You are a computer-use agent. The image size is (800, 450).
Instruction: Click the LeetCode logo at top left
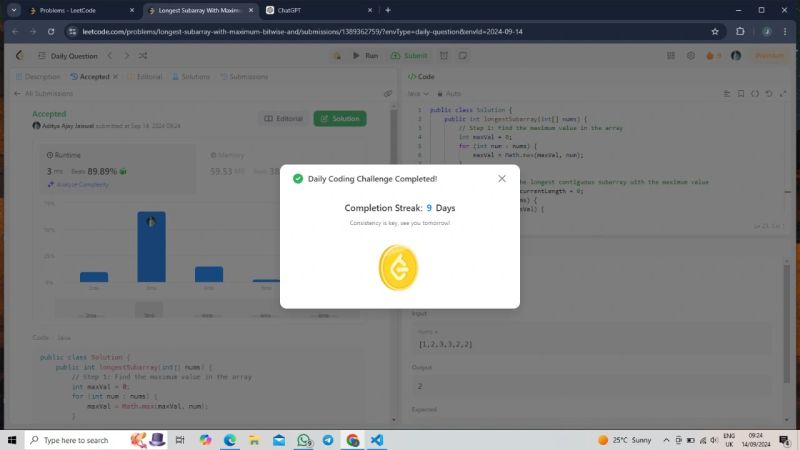pos(20,56)
